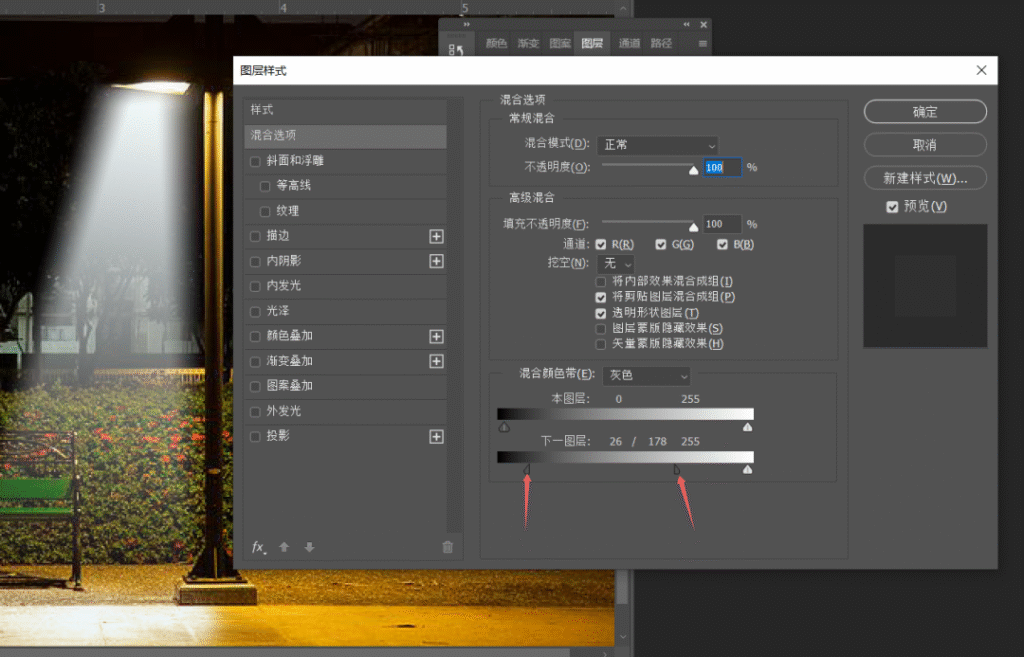Click the 本图层 white point slider handle
The height and width of the screenshot is (657, 1024).
pyautogui.click(x=748, y=427)
